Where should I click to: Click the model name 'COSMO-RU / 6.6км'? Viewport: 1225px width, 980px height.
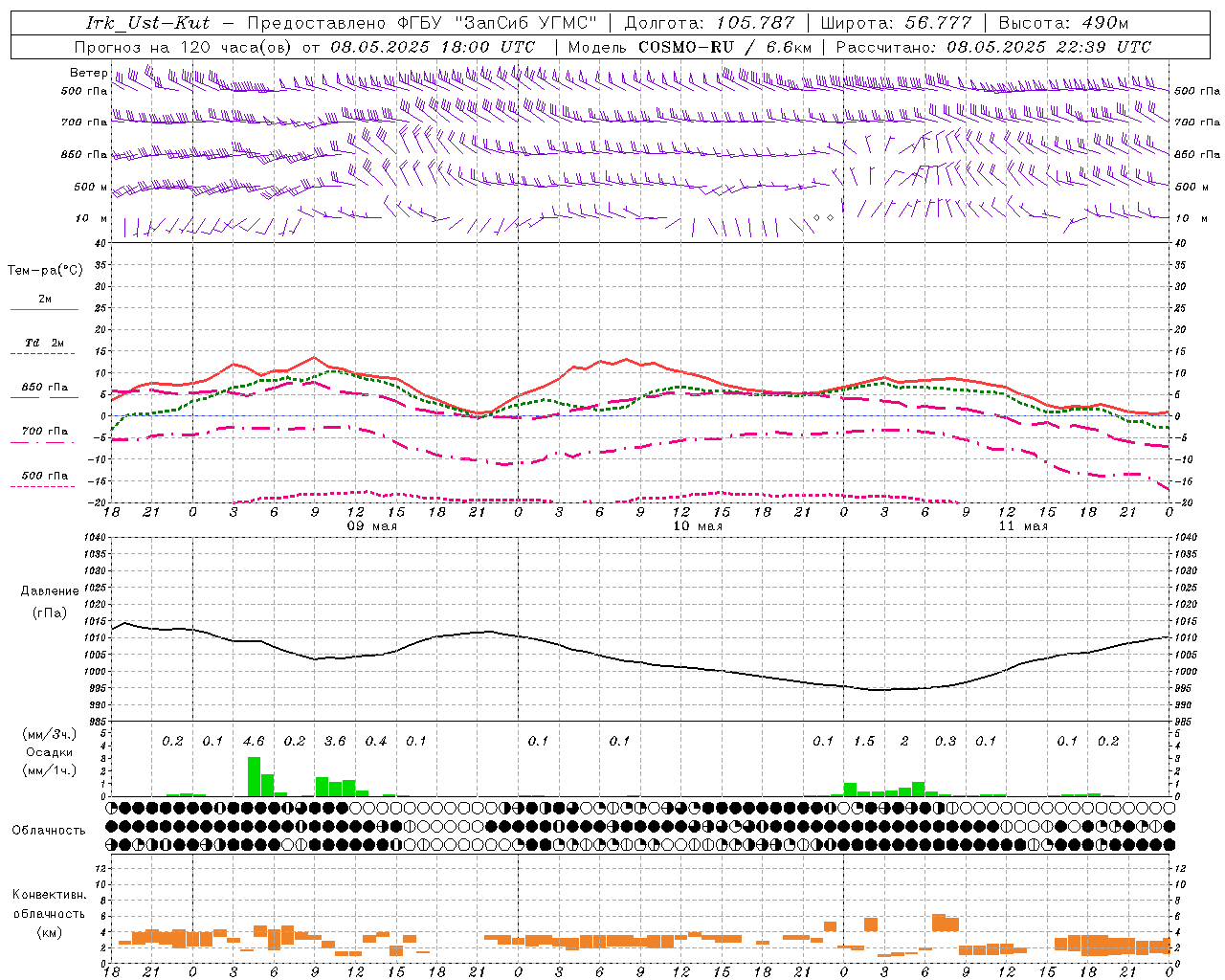point(725,46)
